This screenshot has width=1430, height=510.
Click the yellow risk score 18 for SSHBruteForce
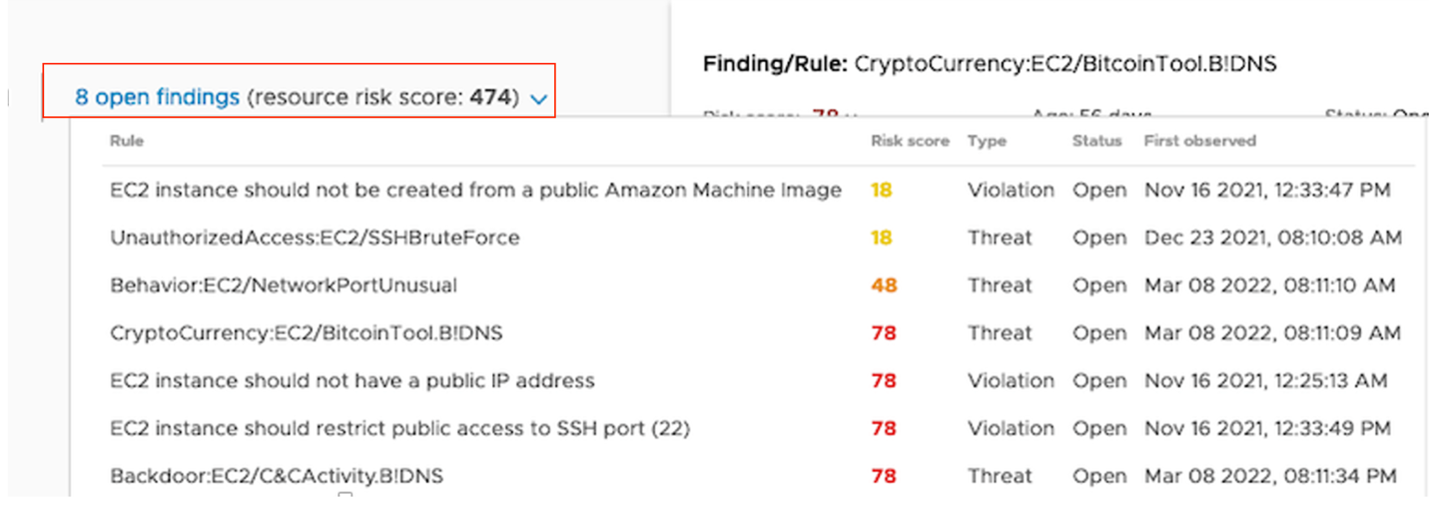pos(881,238)
